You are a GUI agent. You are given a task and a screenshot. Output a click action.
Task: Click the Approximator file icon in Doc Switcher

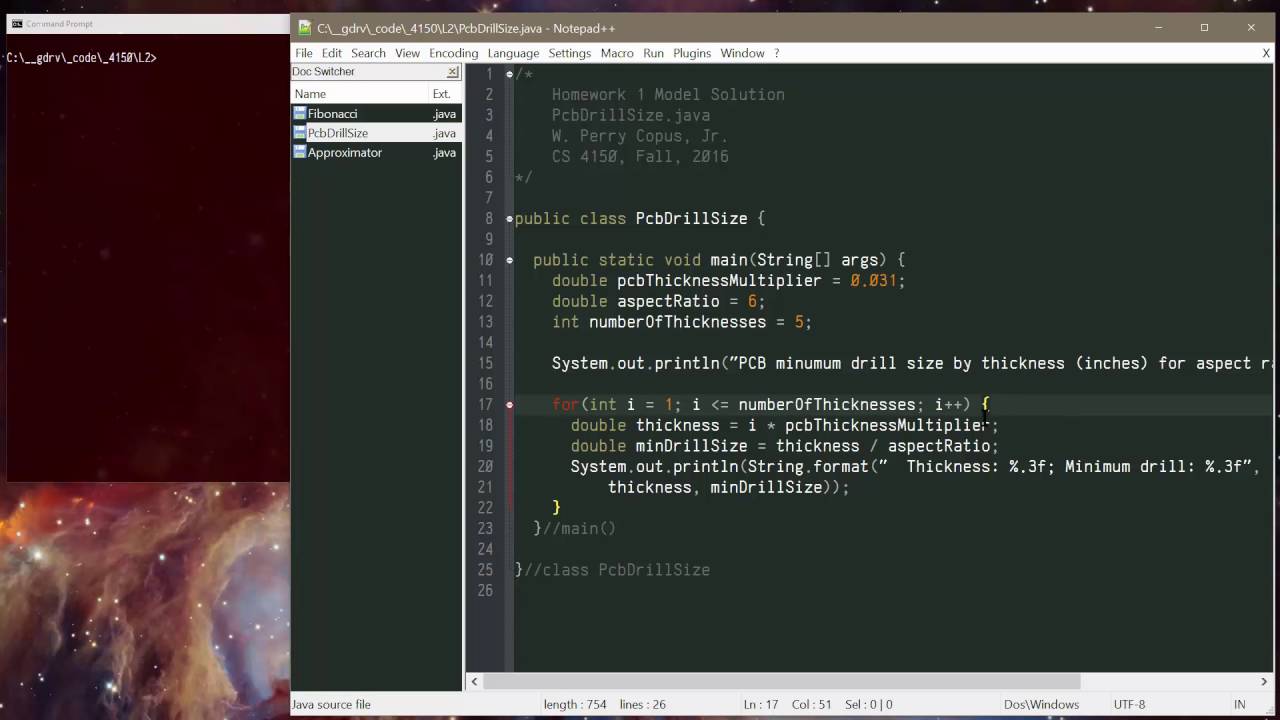point(299,153)
